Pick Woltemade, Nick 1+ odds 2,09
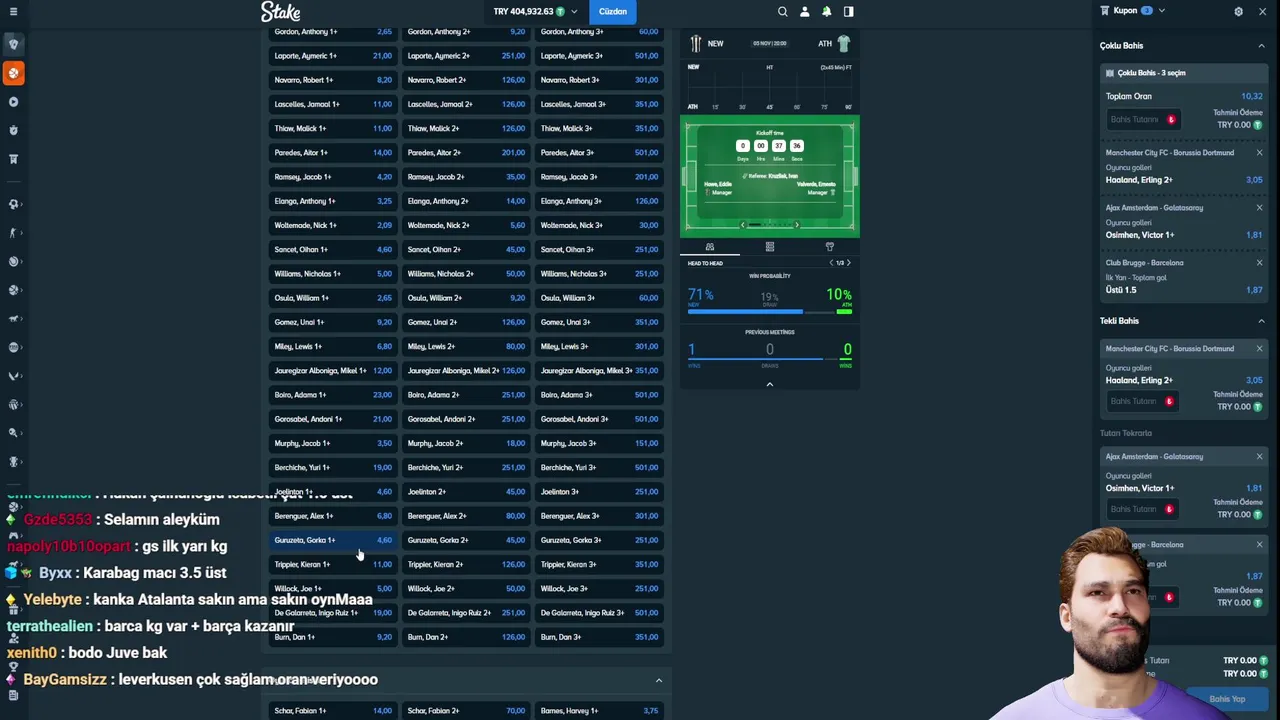 pos(333,225)
